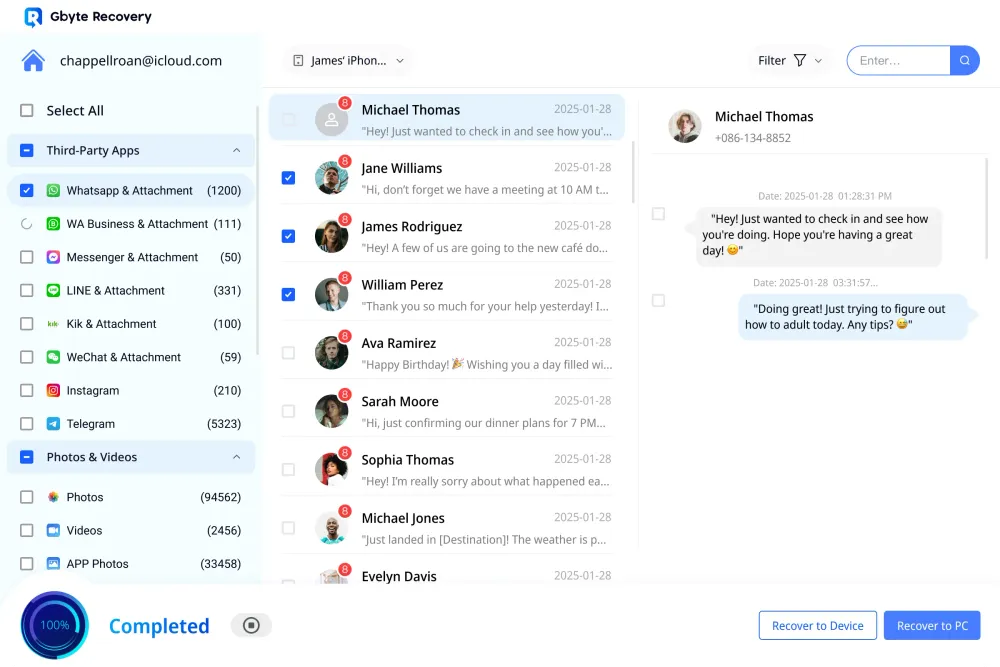This screenshot has height=667, width=1000.
Task: Click the search magnifier icon
Action: coord(964,60)
